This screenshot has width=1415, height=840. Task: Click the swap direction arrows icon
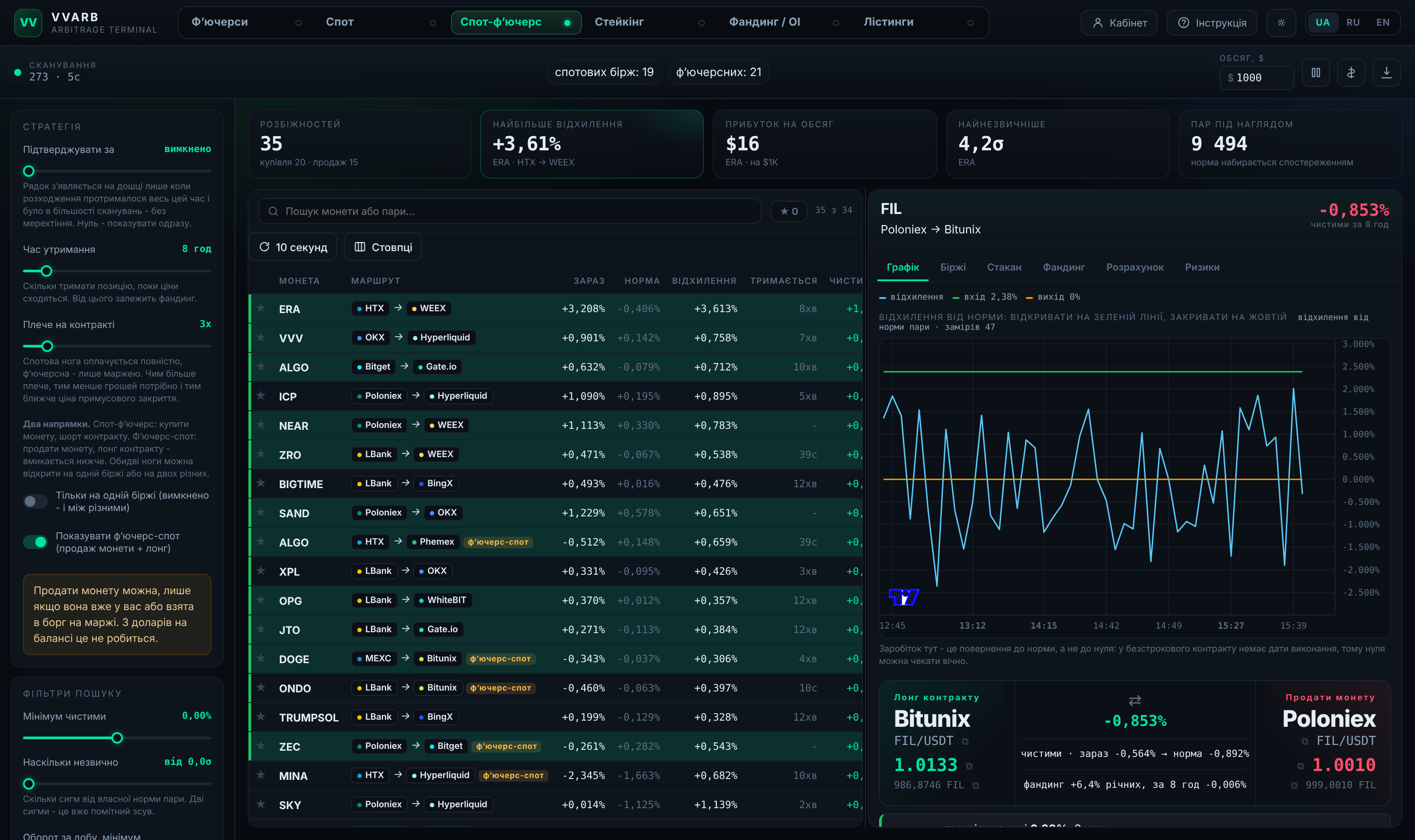tap(1135, 701)
